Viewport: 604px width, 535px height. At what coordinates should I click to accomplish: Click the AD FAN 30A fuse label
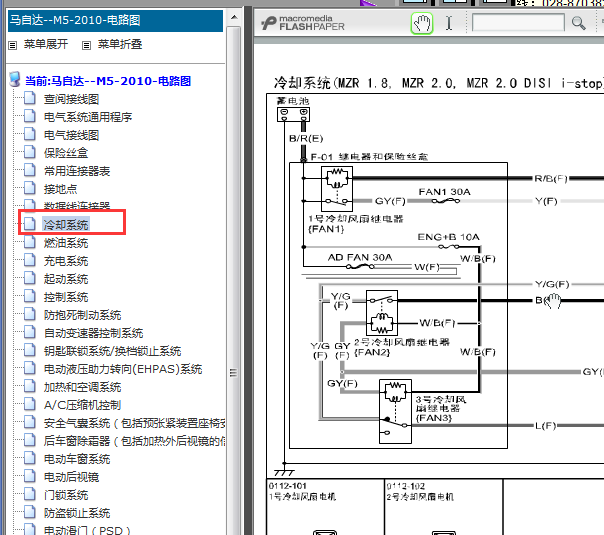pos(360,257)
